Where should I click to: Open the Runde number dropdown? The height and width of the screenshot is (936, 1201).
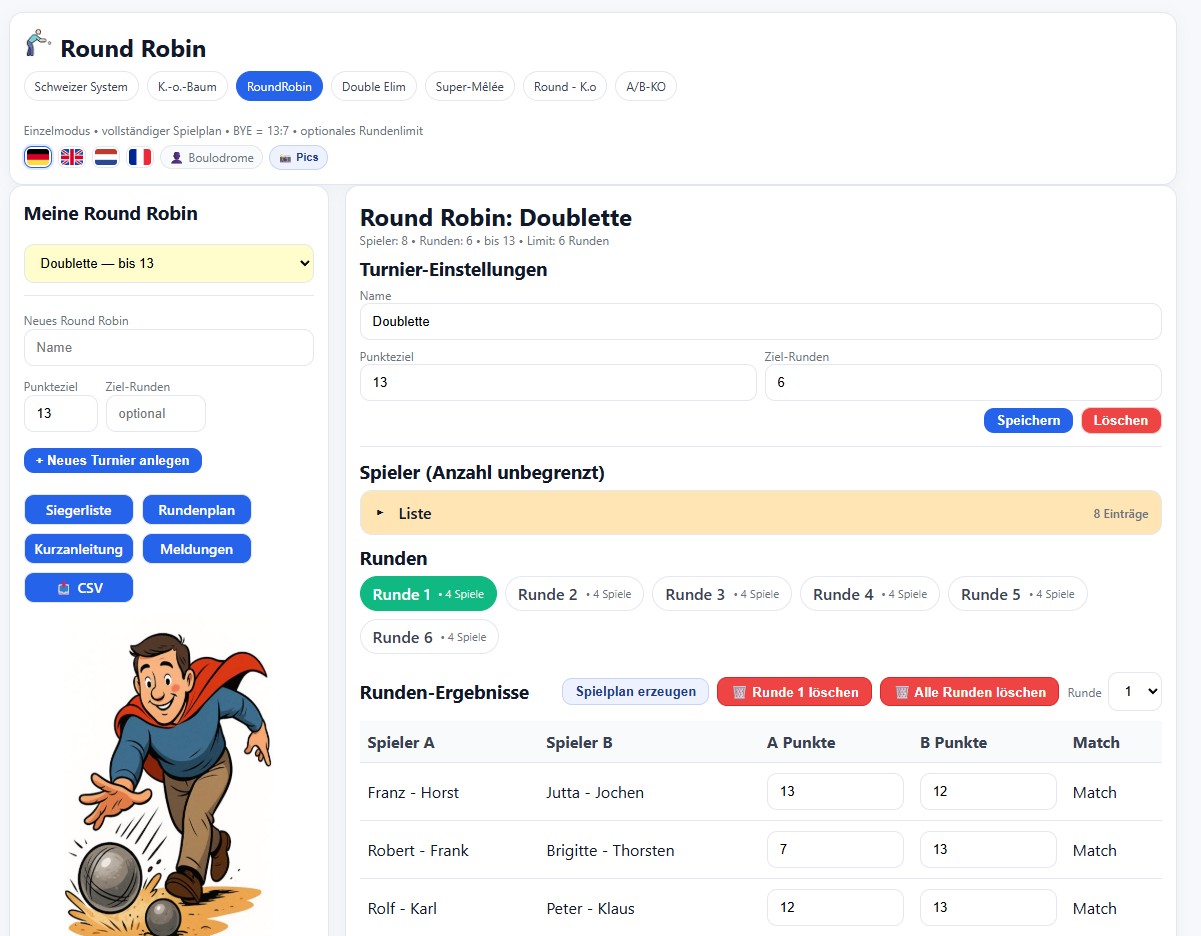pyautogui.click(x=1134, y=692)
